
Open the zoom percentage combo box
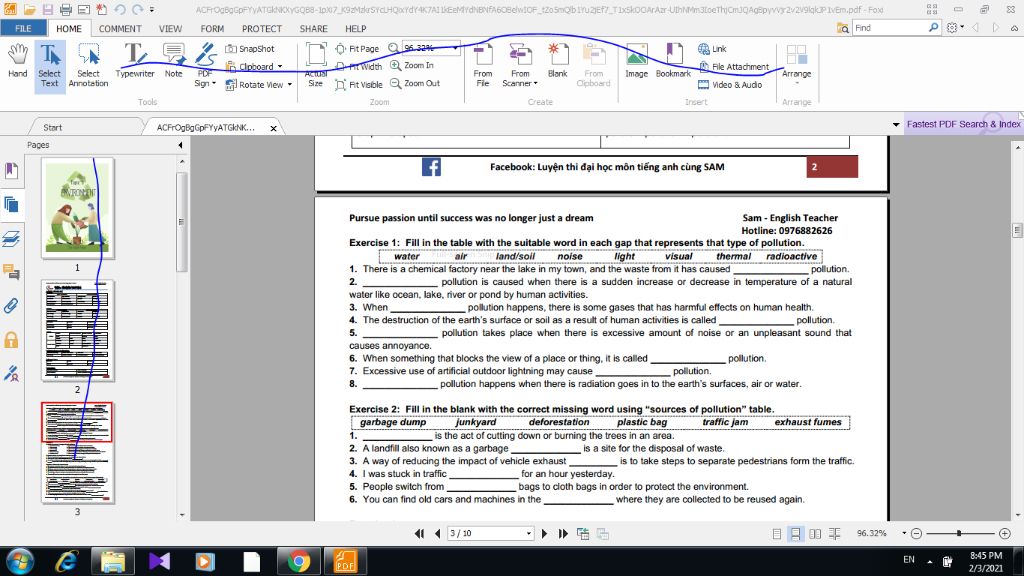click(x=456, y=48)
